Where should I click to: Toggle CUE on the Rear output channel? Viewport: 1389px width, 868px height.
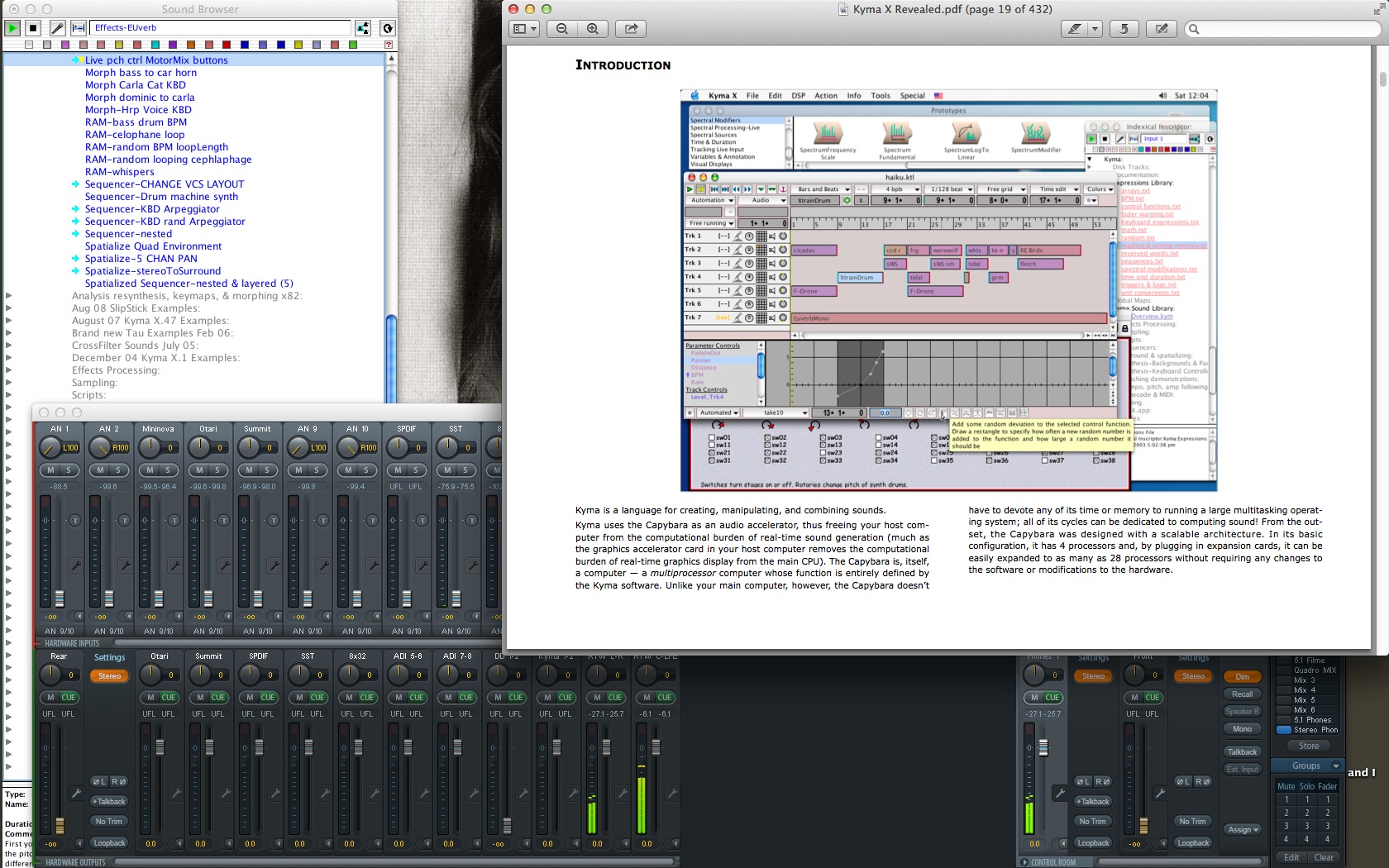[x=69, y=698]
